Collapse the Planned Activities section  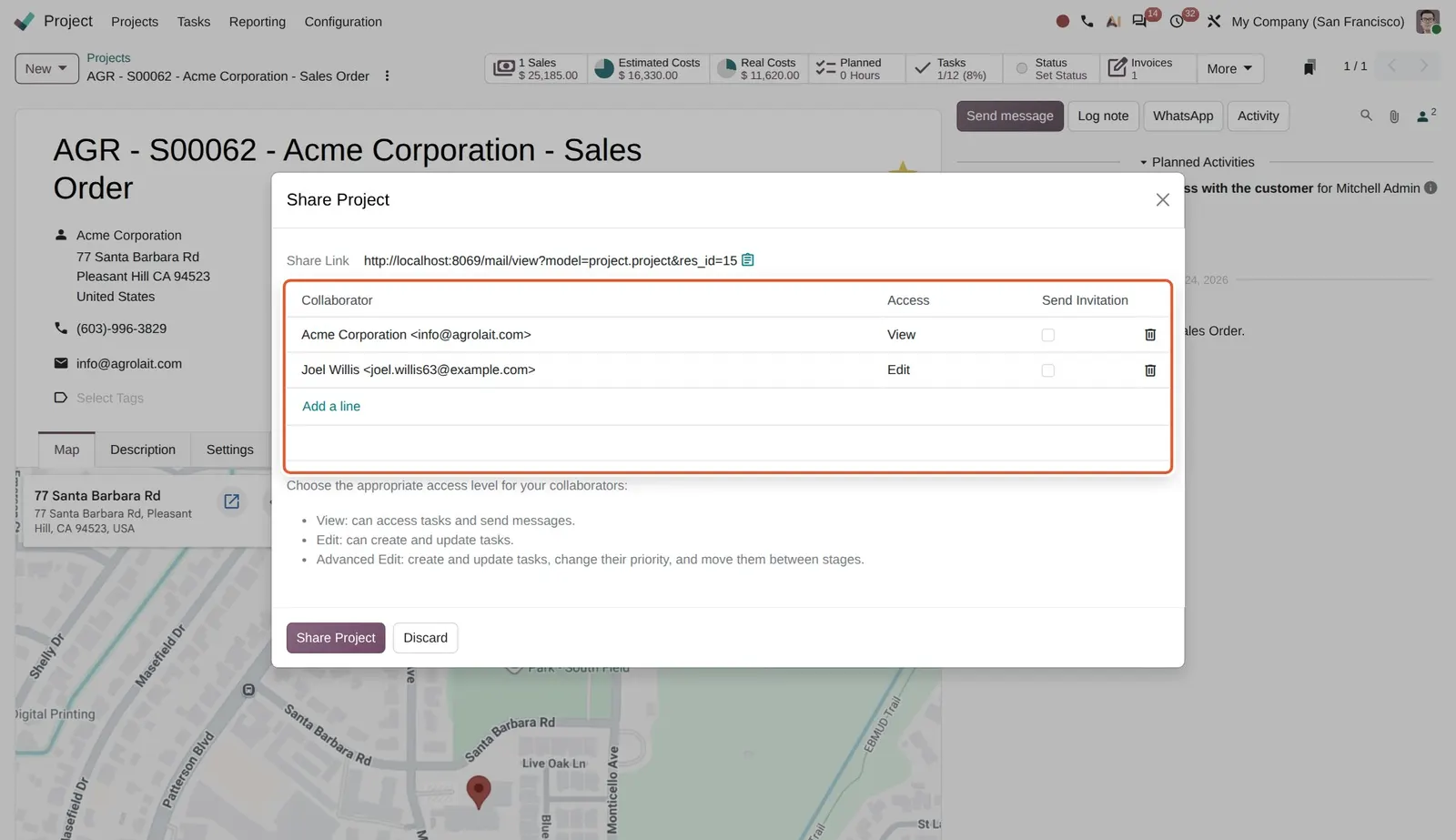pos(1197,162)
